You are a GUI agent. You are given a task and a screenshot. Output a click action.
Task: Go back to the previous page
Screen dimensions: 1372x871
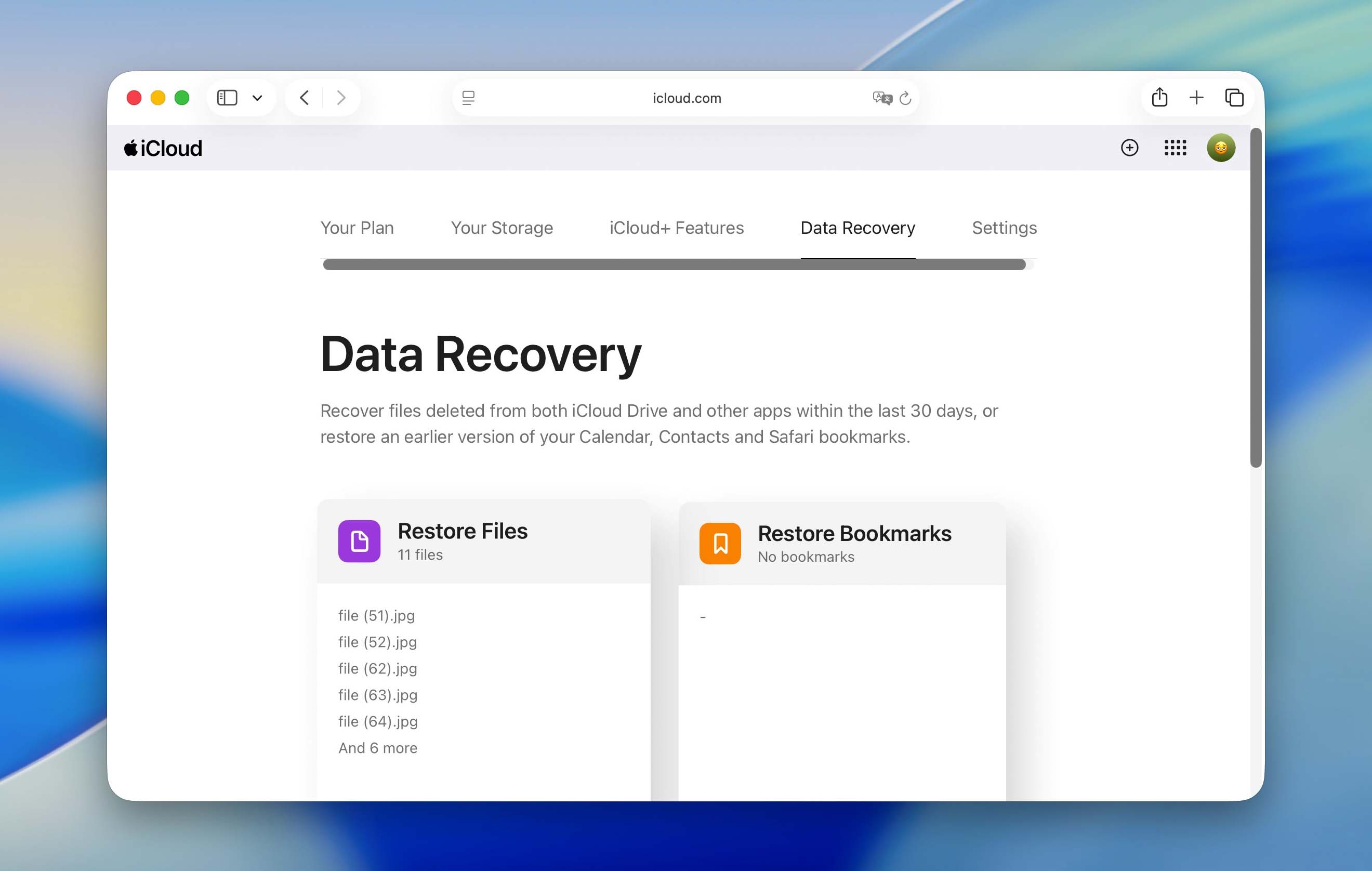pyautogui.click(x=304, y=98)
